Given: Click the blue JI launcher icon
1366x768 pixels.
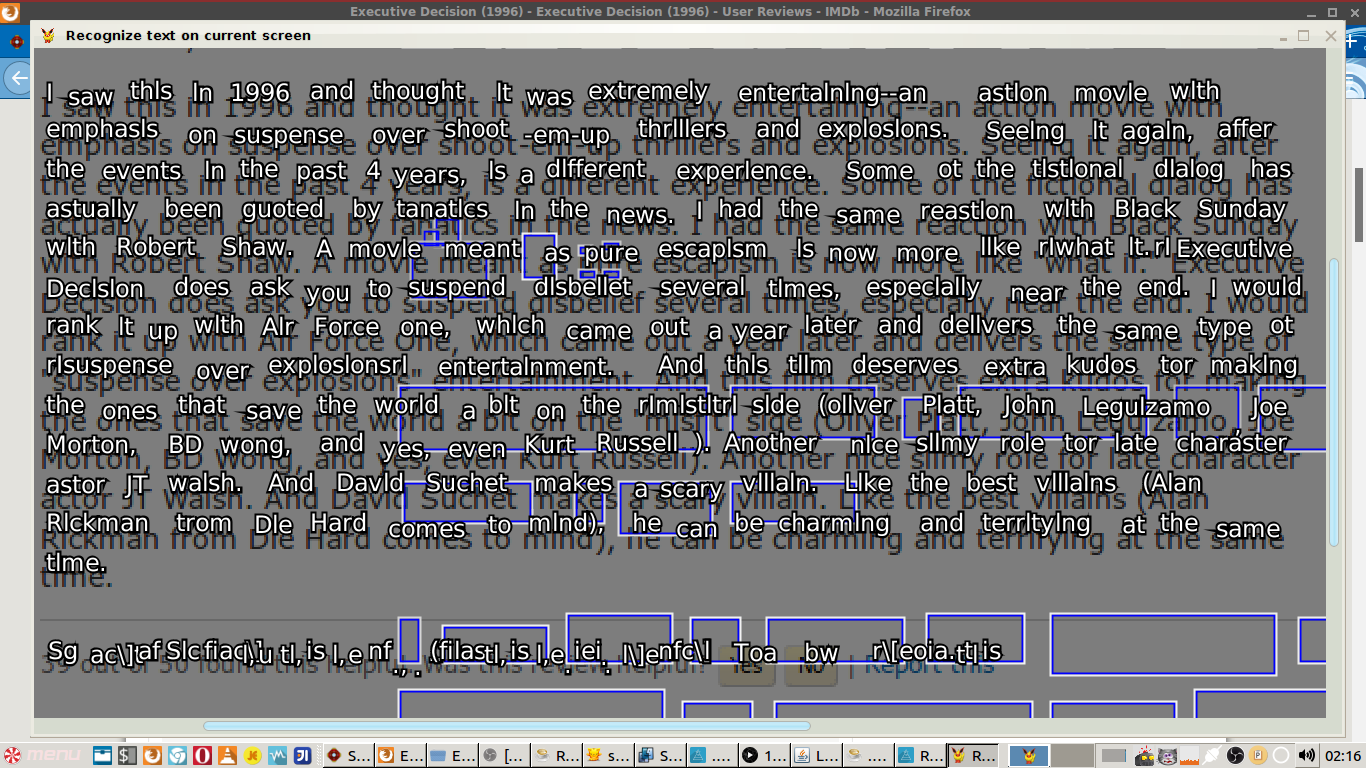Looking at the screenshot, I should coord(302,755).
